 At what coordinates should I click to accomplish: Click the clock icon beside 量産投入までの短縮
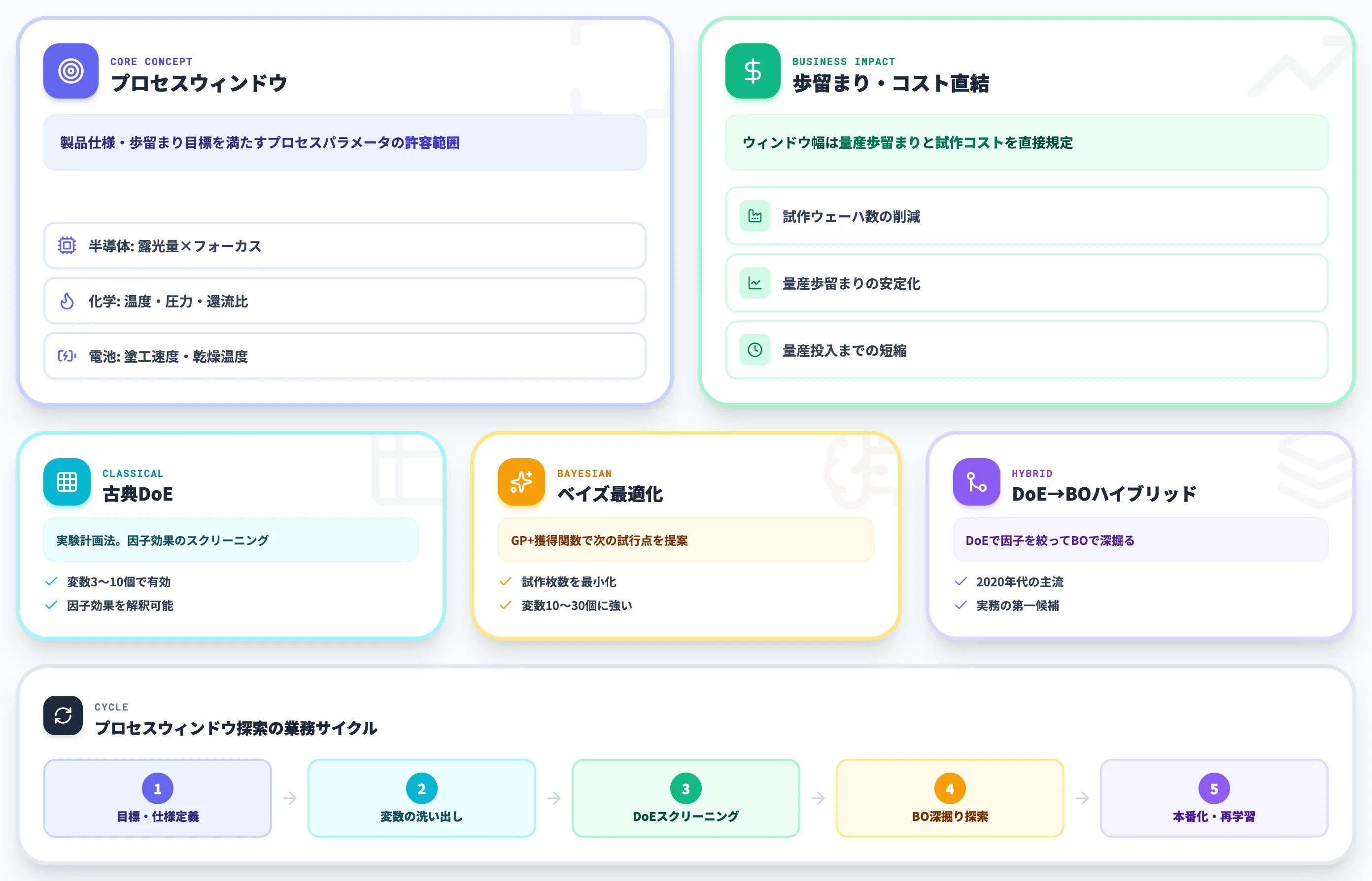pos(755,349)
